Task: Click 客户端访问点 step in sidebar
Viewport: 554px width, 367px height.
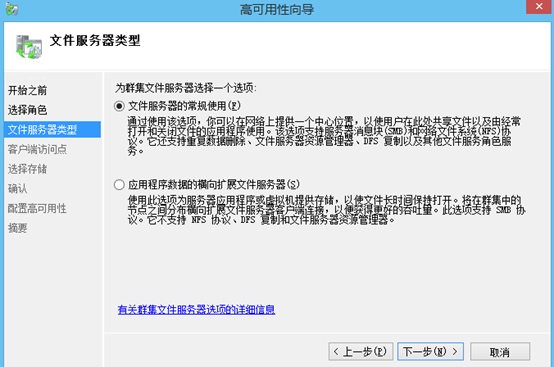Action: point(37,149)
